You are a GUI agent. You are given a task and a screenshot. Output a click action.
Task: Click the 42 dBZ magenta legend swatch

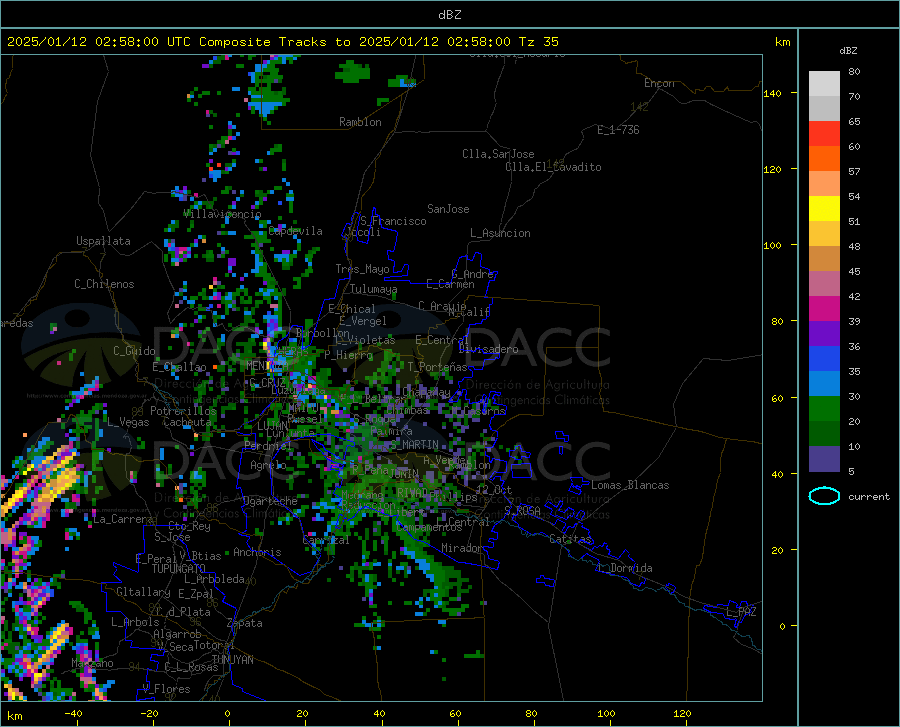point(824,309)
